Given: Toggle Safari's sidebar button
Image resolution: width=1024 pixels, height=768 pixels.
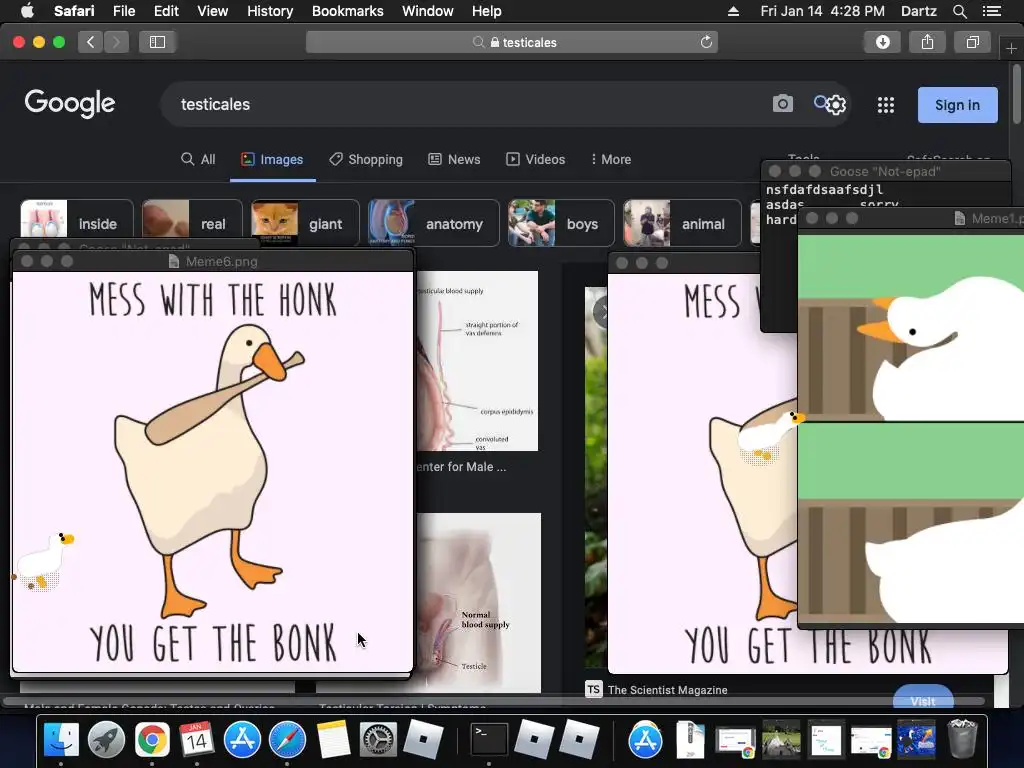Looking at the screenshot, I should [x=157, y=42].
